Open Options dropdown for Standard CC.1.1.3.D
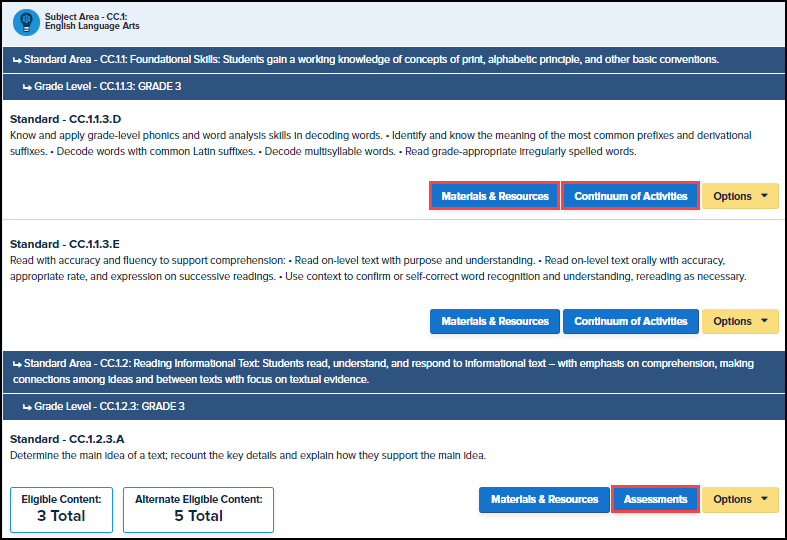The image size is (787, 540). tap(739, 196)
